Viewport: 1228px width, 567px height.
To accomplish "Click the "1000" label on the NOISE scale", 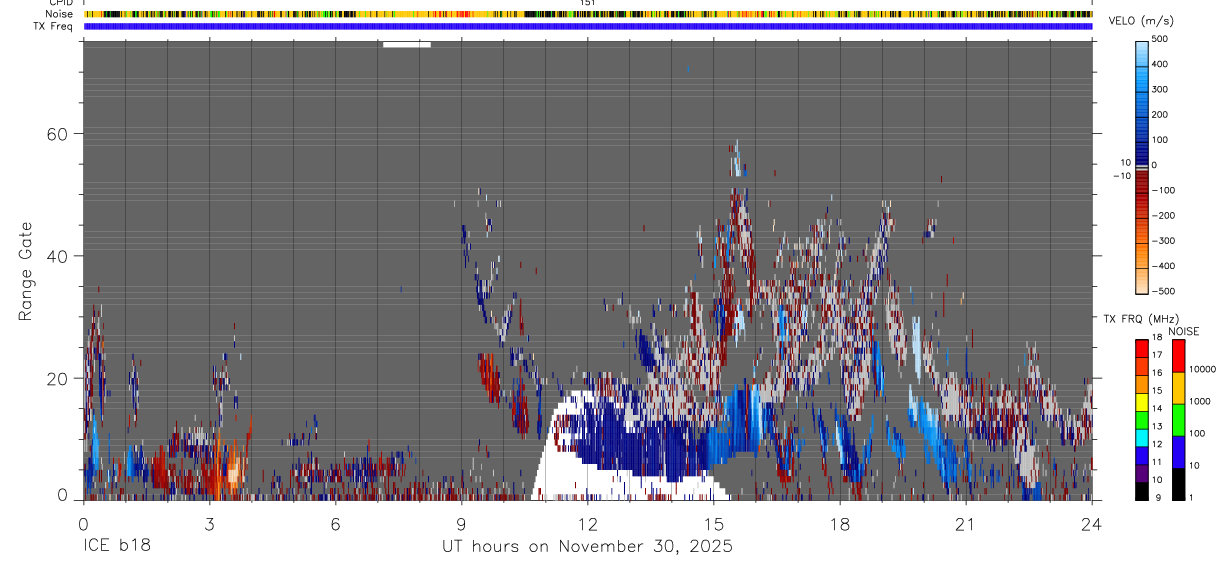I will [x=1200, y=401].
